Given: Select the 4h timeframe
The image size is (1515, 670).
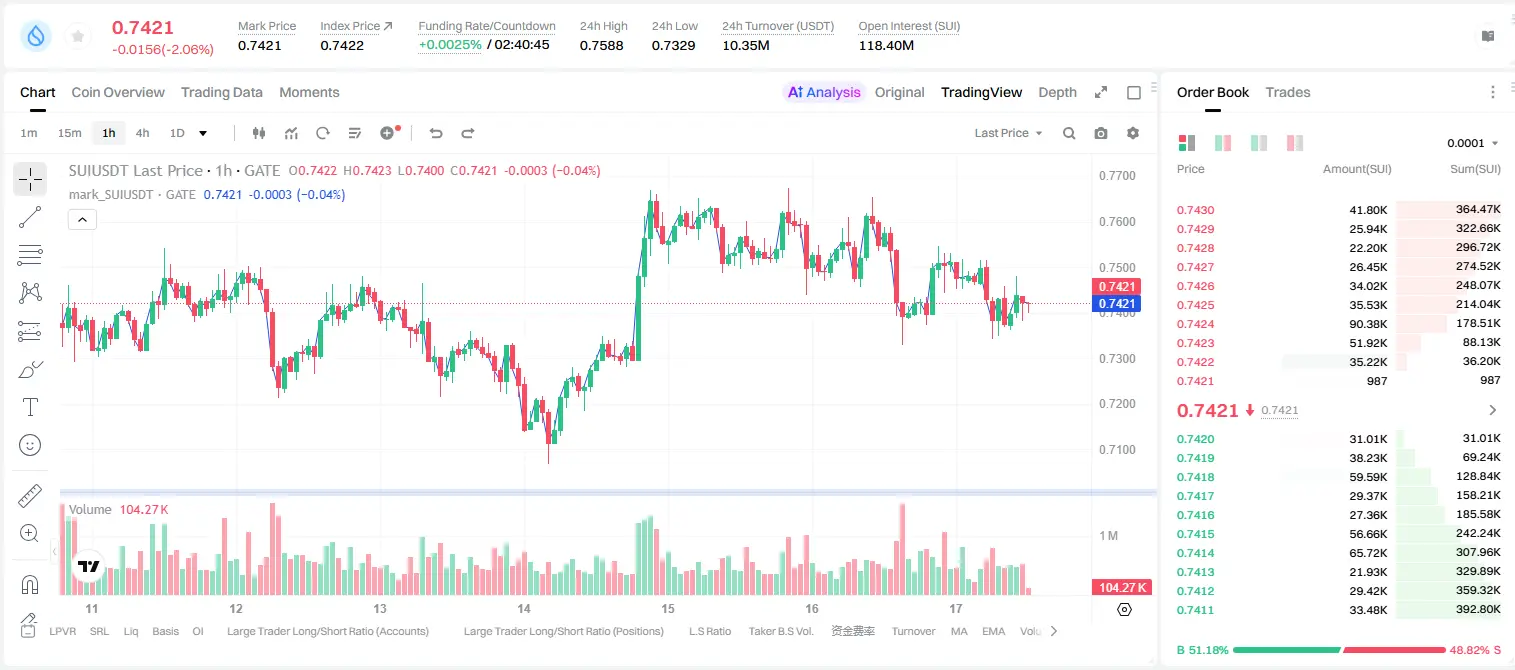Looking at the screenshot, I should (142, 133).
